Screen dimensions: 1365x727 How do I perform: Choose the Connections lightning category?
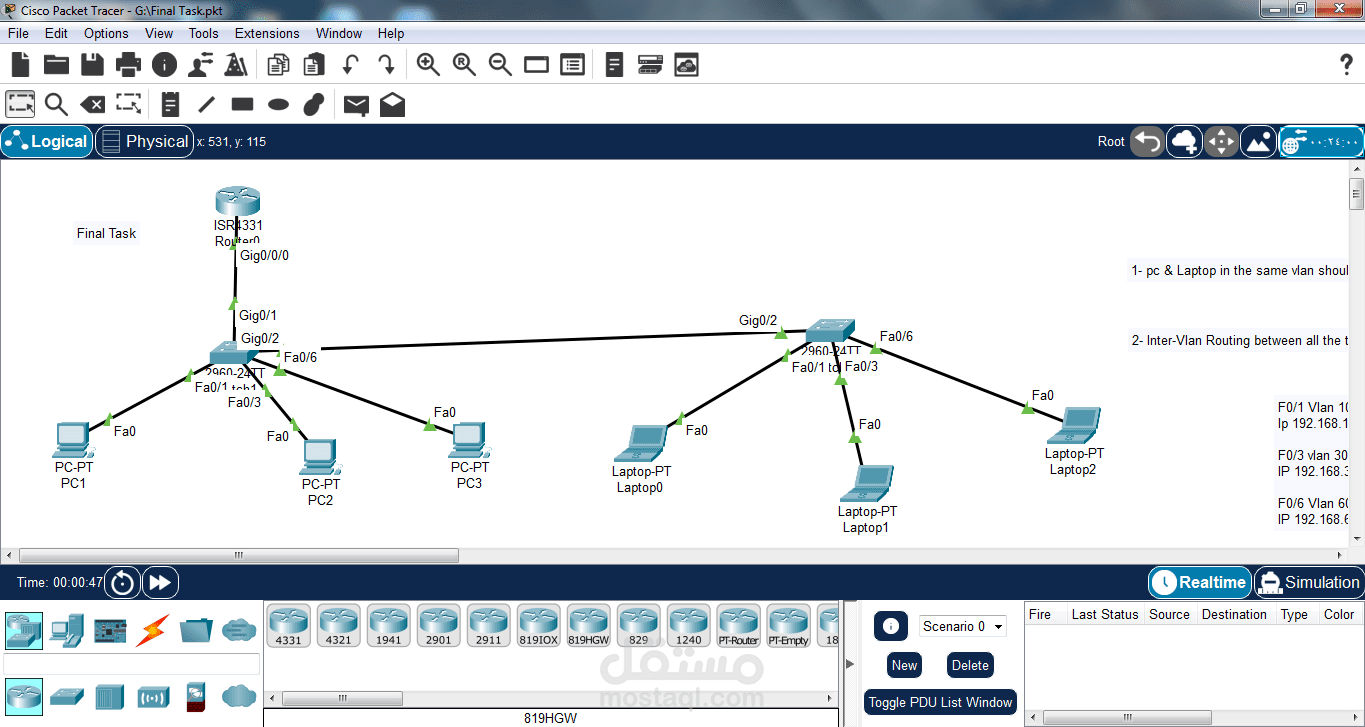click(153, 630)
